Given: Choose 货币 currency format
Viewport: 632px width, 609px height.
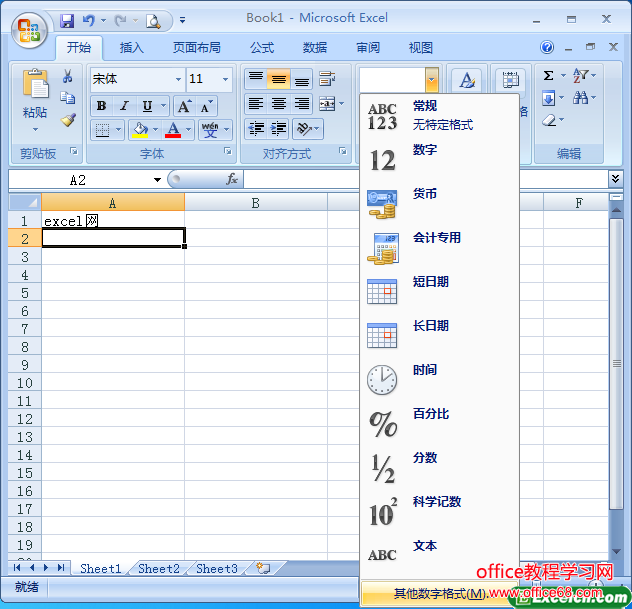Looking at the screenshot, I should pyautogui.click(x=439, y=204).
